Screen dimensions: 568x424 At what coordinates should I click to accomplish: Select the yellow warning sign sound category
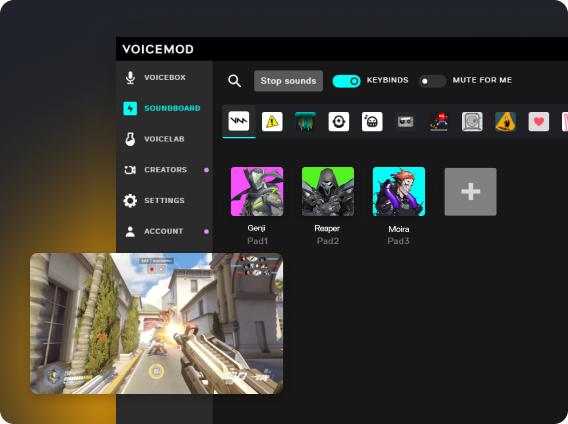point(272,121)
